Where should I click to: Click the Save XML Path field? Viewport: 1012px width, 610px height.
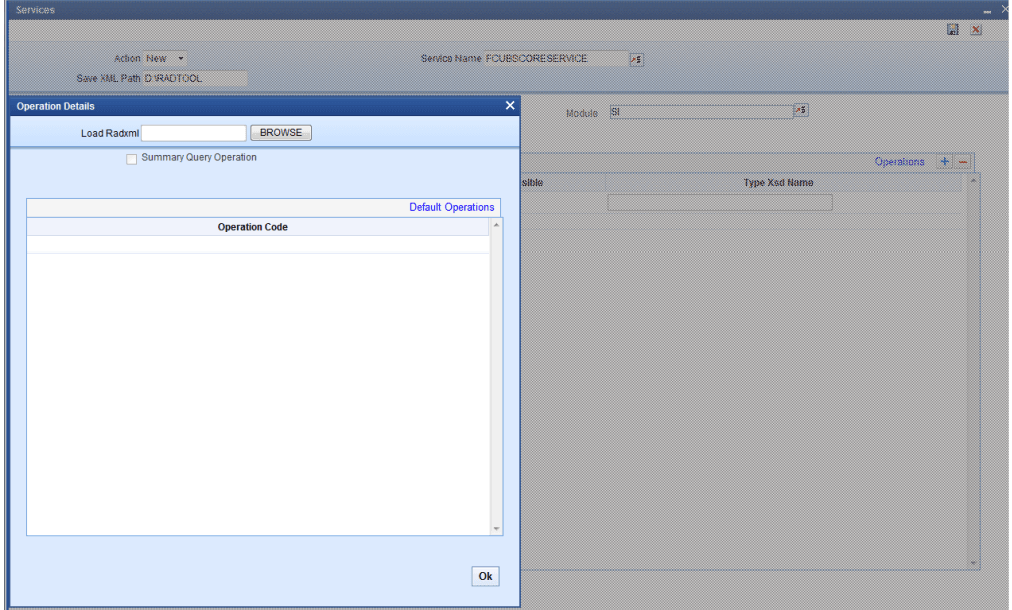[195, 78]
